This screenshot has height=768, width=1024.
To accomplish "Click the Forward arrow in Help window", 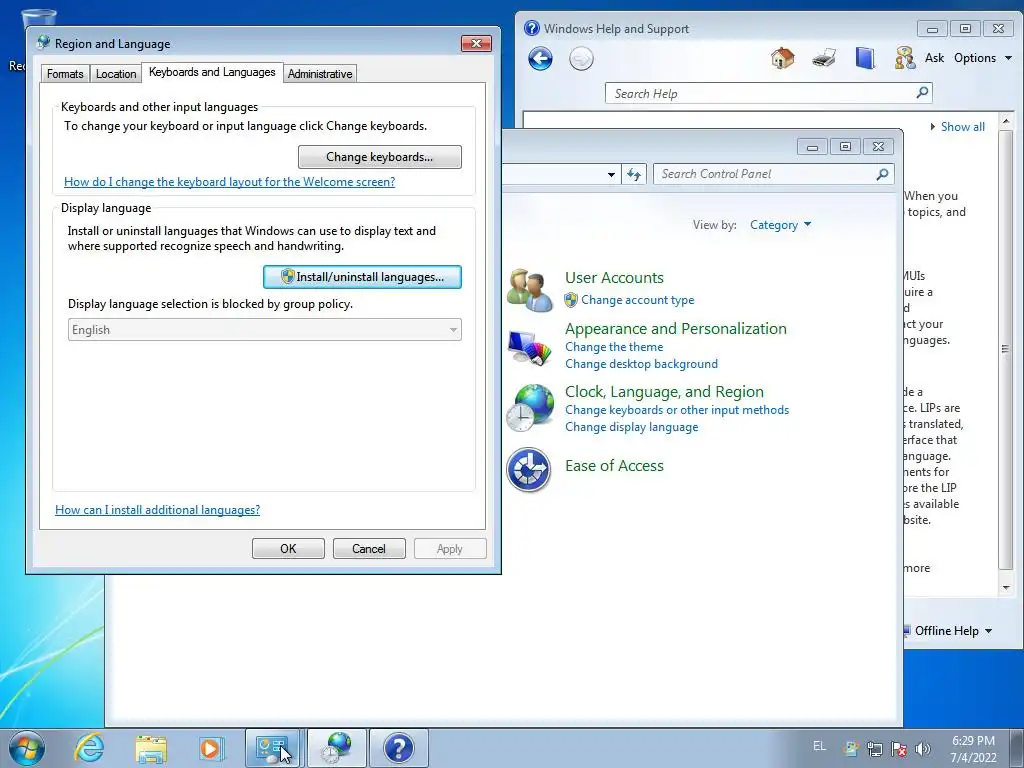I will pos(581,59).
